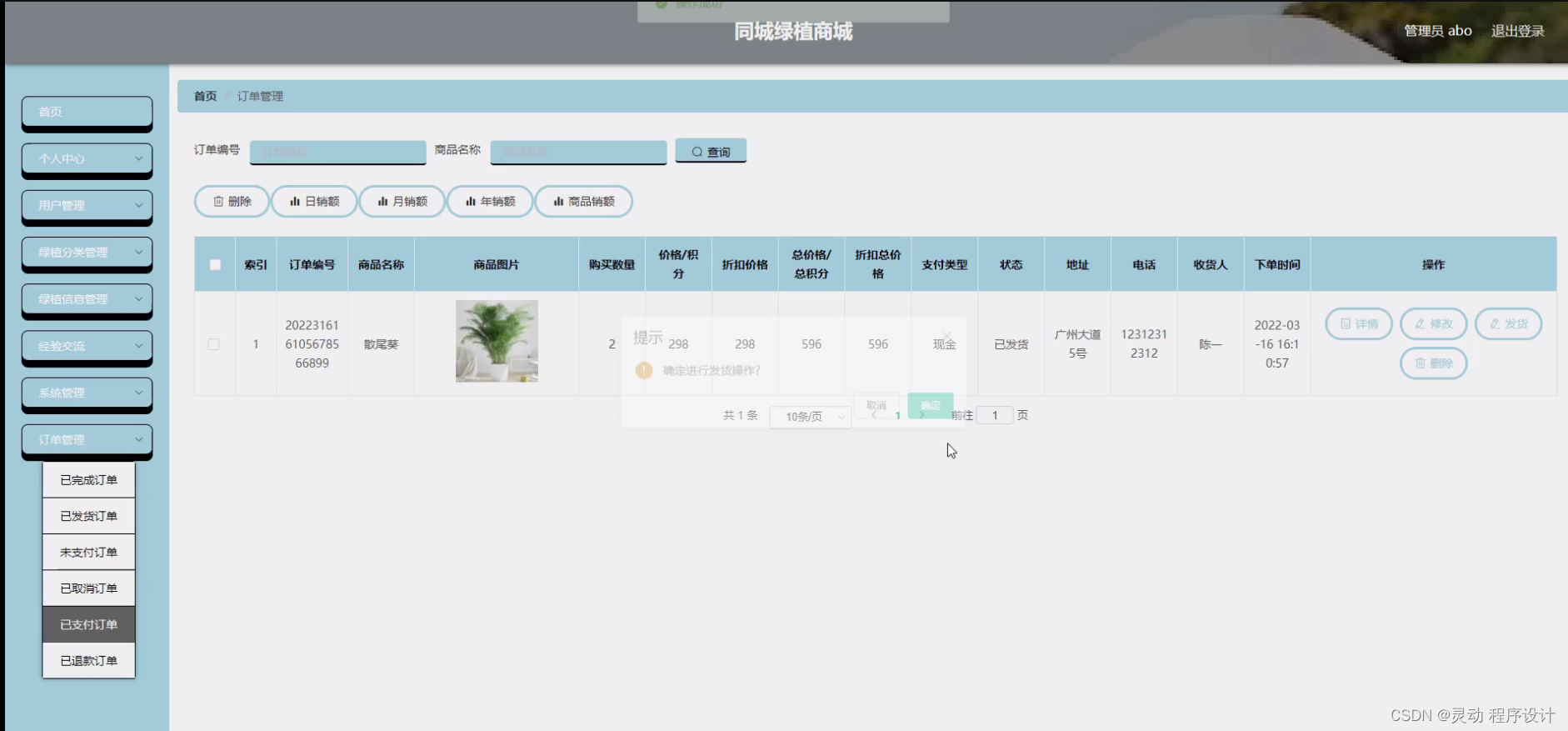The height and width of the screenshot is (731, 1568).
Task: Expand the 系统管理 sidebar menu
Action: [x=87, y=393]
